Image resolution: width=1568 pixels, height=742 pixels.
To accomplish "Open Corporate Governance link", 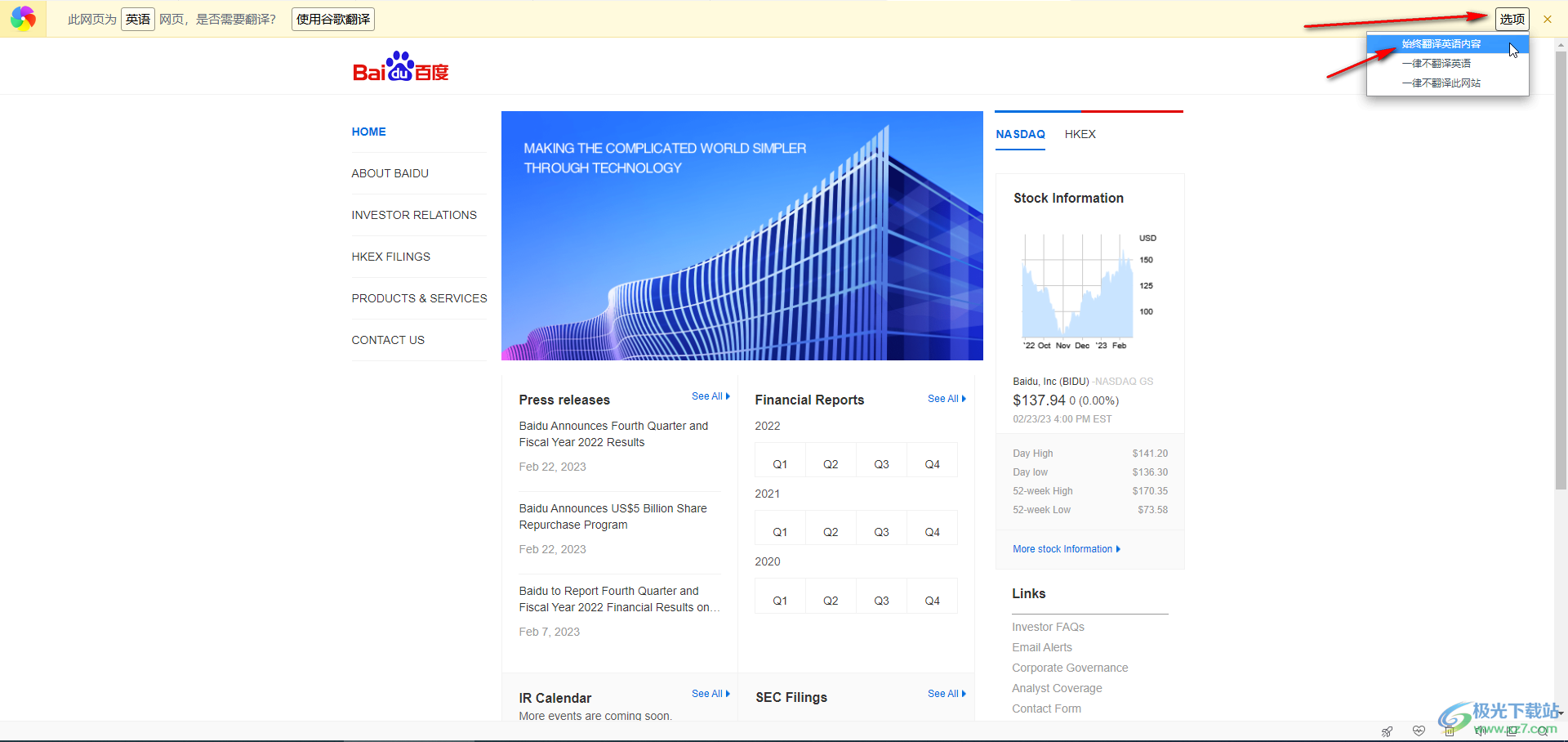I will [1070, 668].
